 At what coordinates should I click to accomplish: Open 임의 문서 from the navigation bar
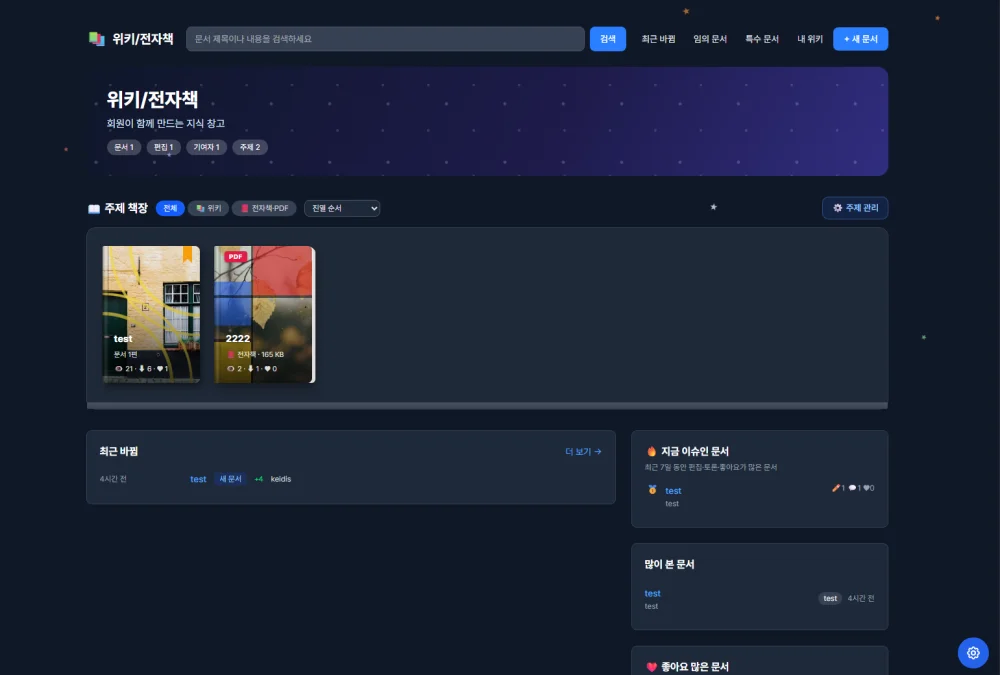click(710, 39)
